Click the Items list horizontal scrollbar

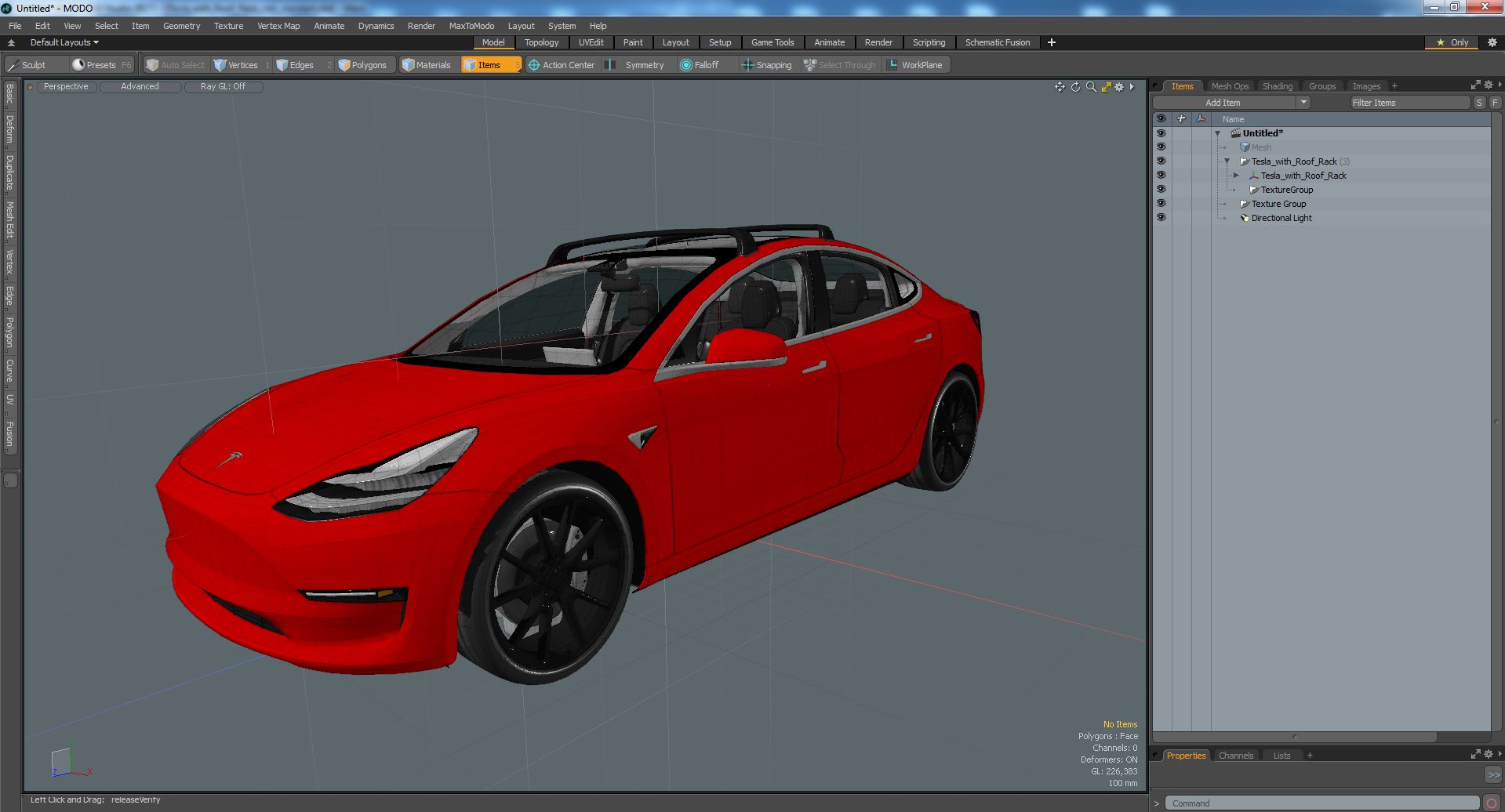click(x=1295, y=737)
